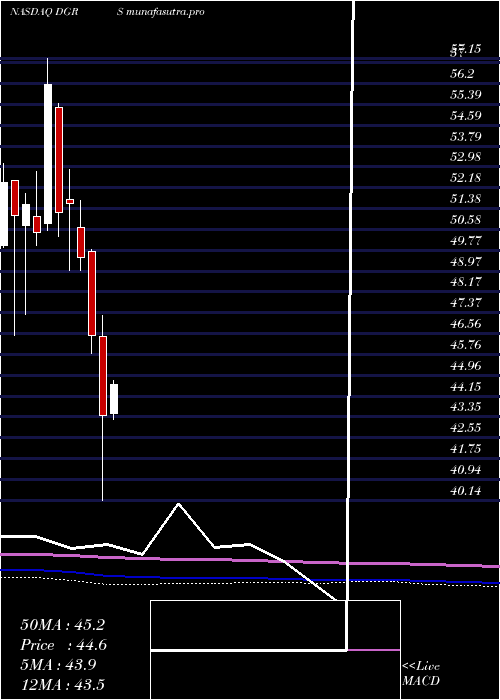The height and width of the screenshot is (700, 500).
Task: Select the 44.96 price axis label
Action: point(465,366)
